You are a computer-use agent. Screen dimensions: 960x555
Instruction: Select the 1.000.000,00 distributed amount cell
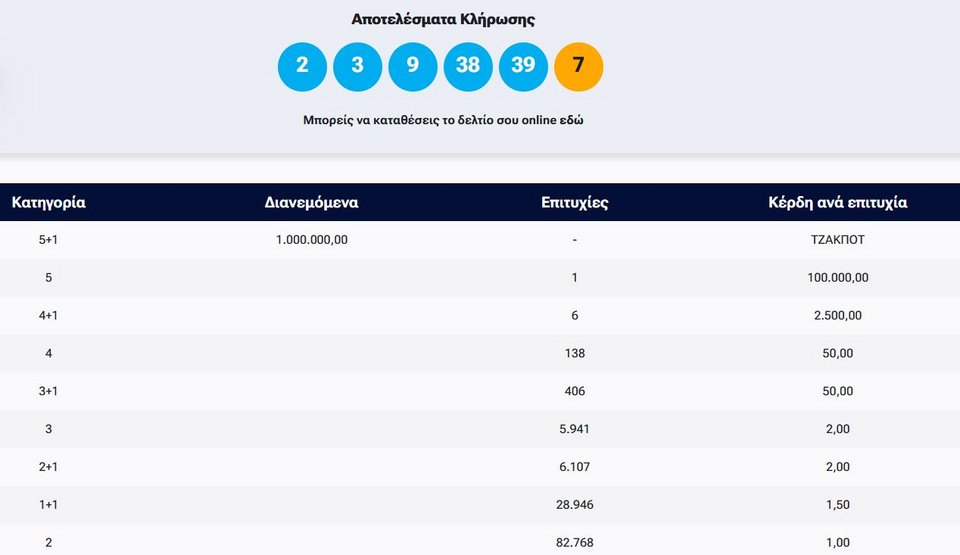click(311, 240)
